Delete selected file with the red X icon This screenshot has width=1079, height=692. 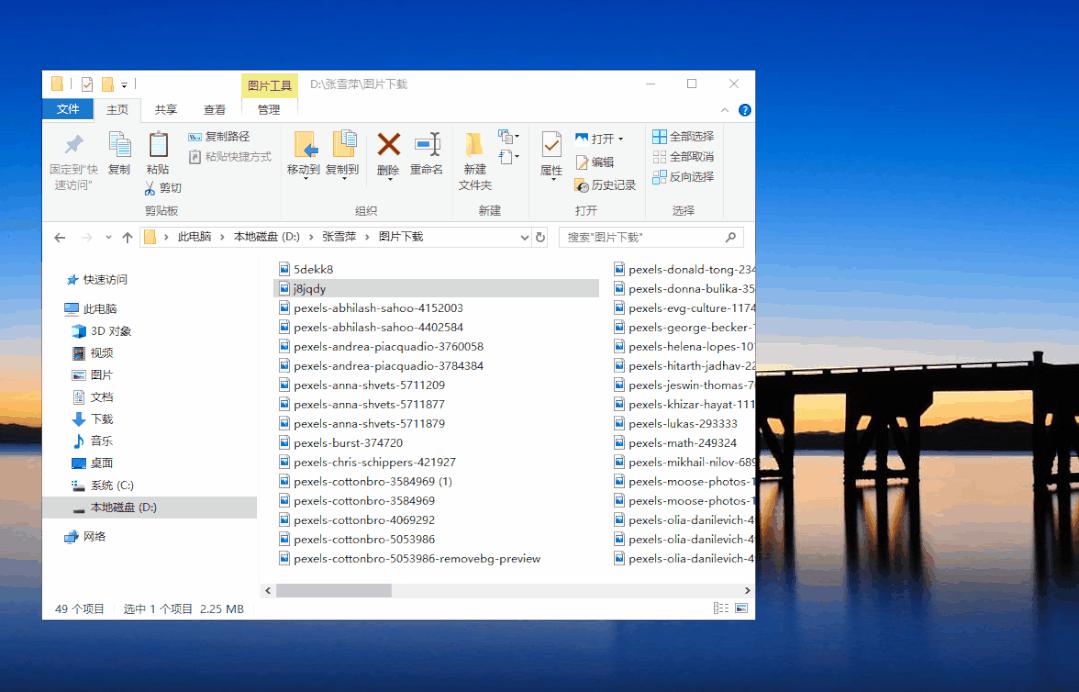[x=388, y=145]
